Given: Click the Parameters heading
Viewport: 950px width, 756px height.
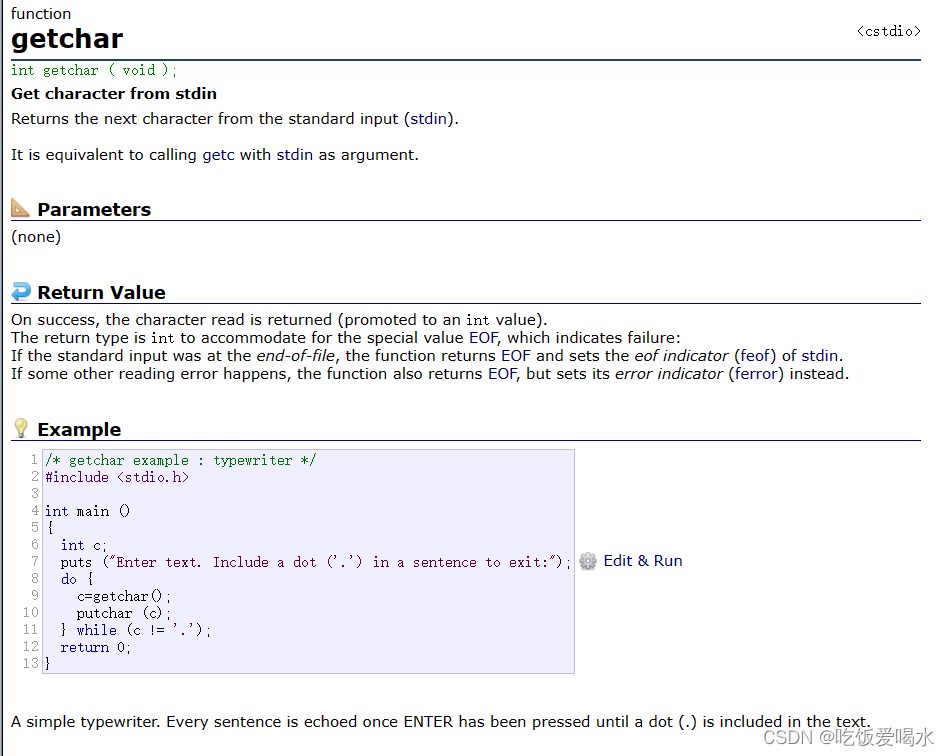Looking at the screenshot, I should click(x=94, y=210).
